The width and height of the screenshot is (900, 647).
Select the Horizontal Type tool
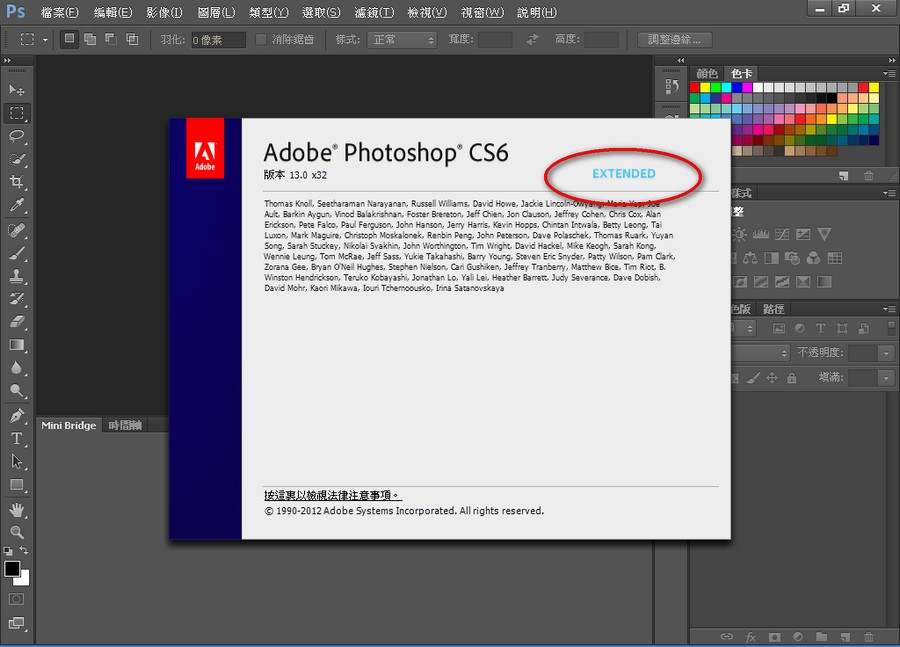click(x=17, y=439)
